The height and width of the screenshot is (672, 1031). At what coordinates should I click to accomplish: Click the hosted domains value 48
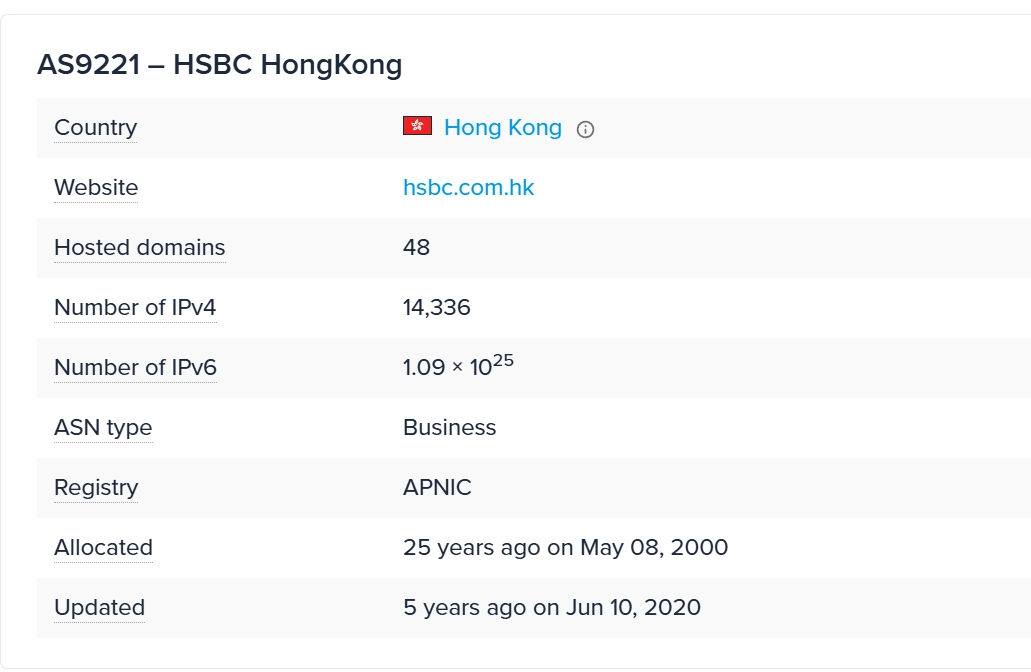click(x=416, y=248)
